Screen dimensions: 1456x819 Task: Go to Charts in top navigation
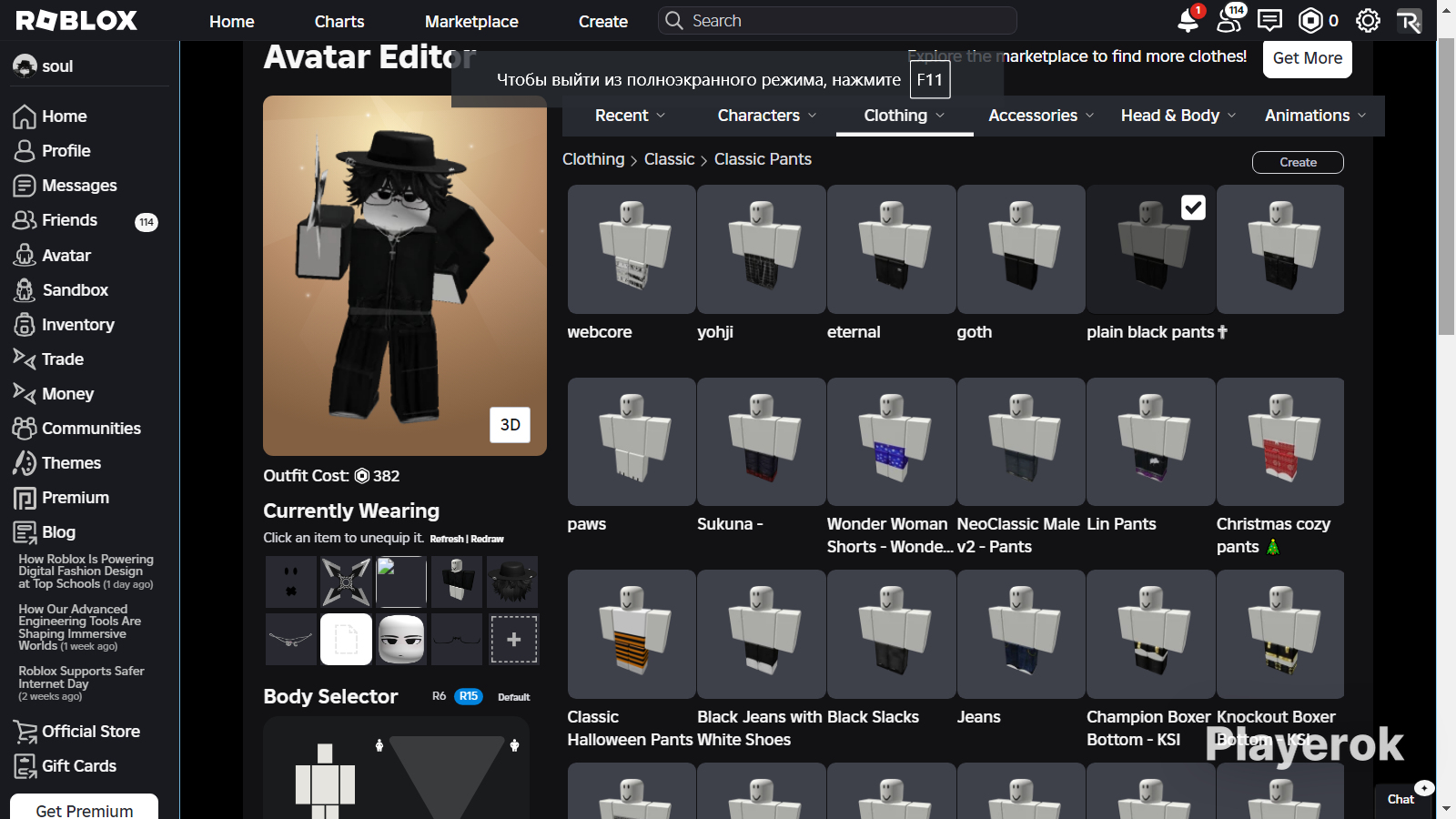click(x=339, y=21)
